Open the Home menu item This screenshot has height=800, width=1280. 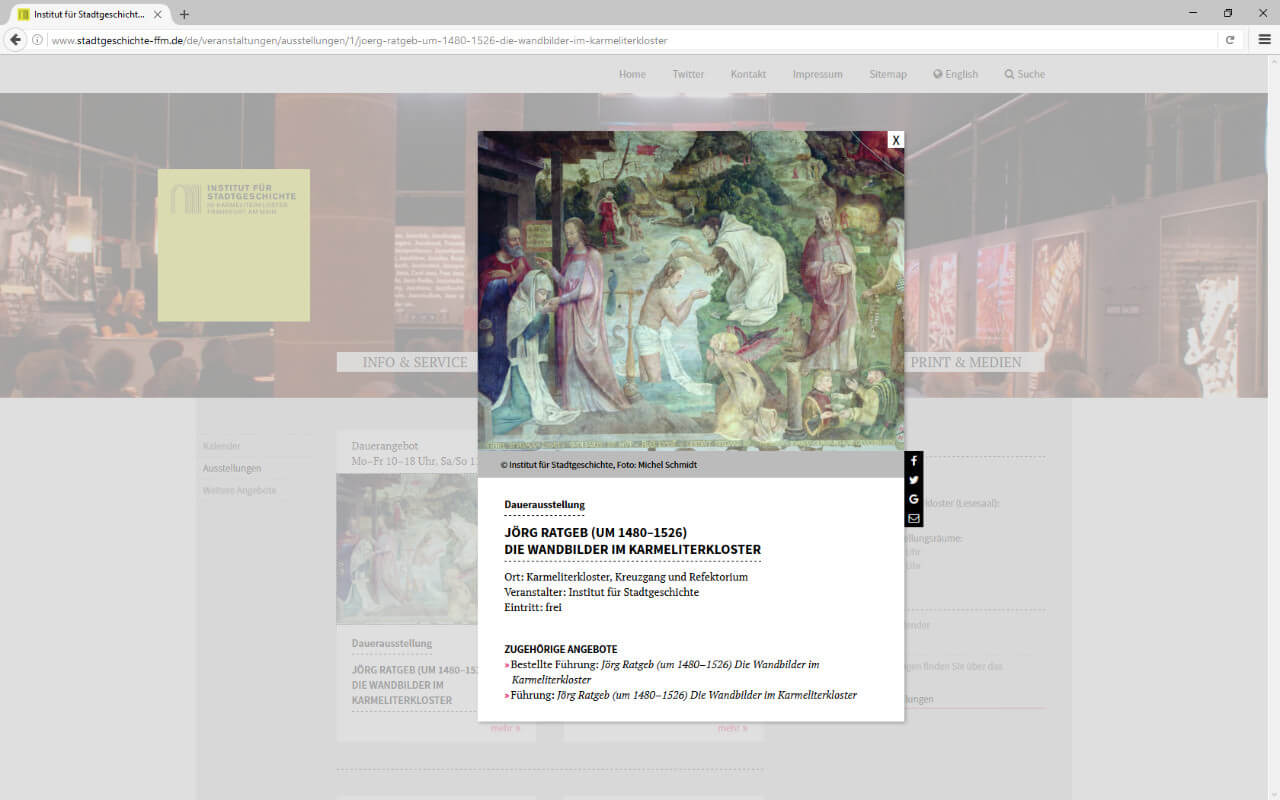tap(632, 74)
